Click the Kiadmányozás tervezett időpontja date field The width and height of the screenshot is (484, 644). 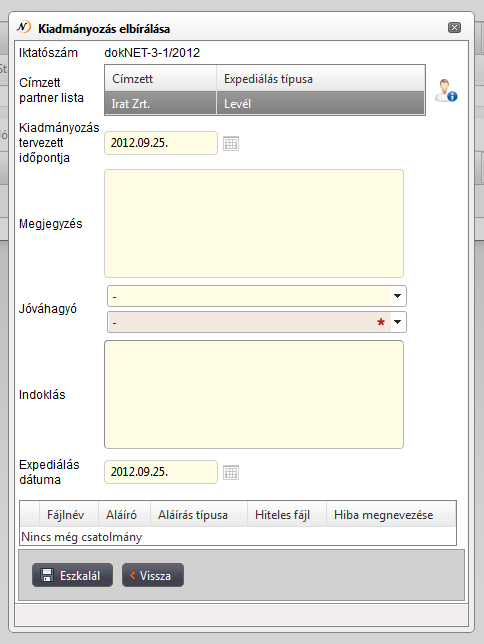click(x=161, y=143)
